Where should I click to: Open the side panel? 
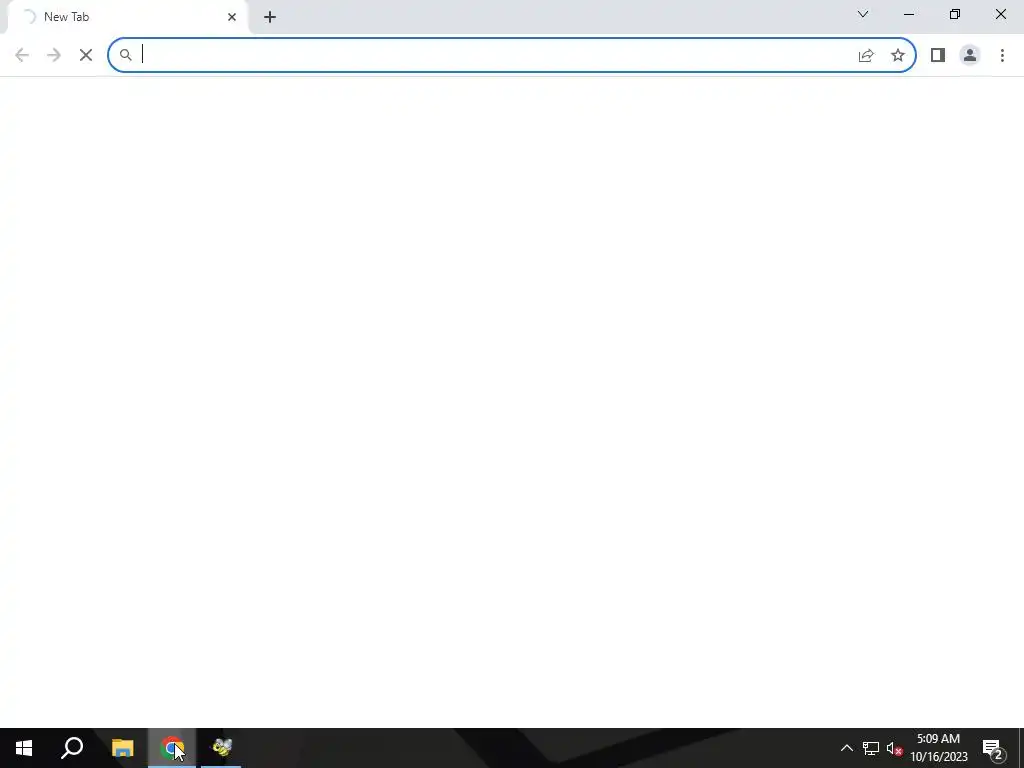(x=938, y=56)
